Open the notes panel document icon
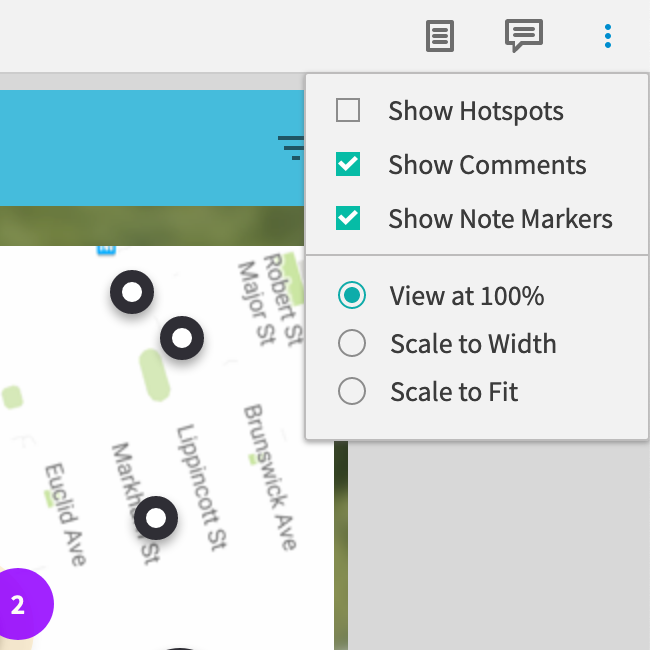Image resolution: width=650 pixels, height=650 pixels. [x=439, y=37]
